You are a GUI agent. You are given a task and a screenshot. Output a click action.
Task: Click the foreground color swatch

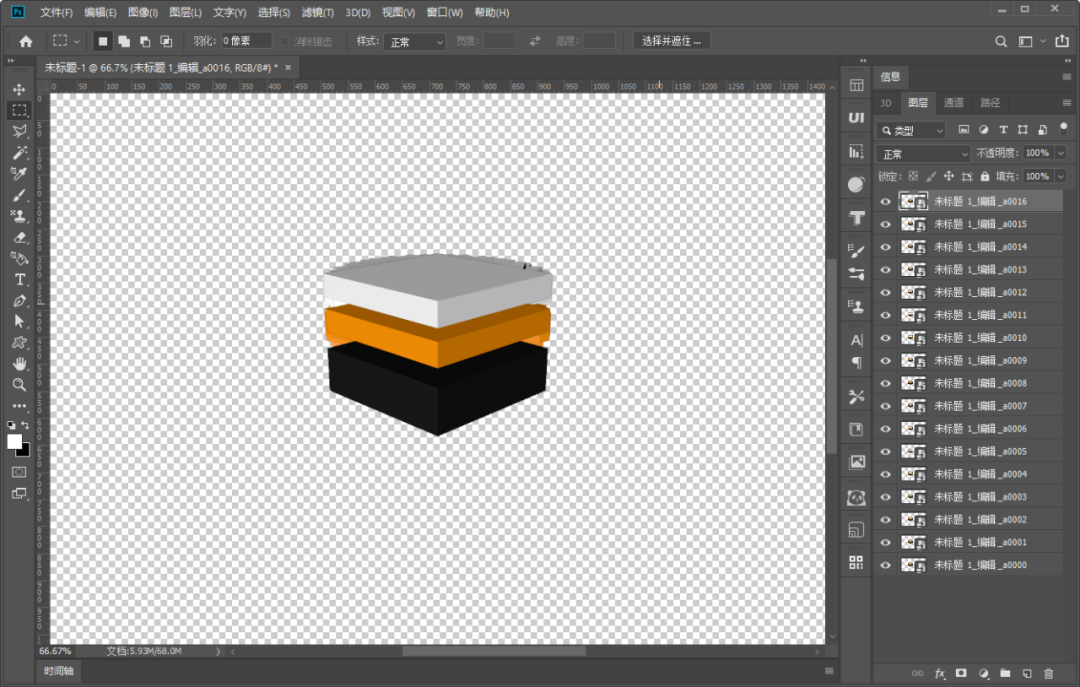click(x=14, y=441)
